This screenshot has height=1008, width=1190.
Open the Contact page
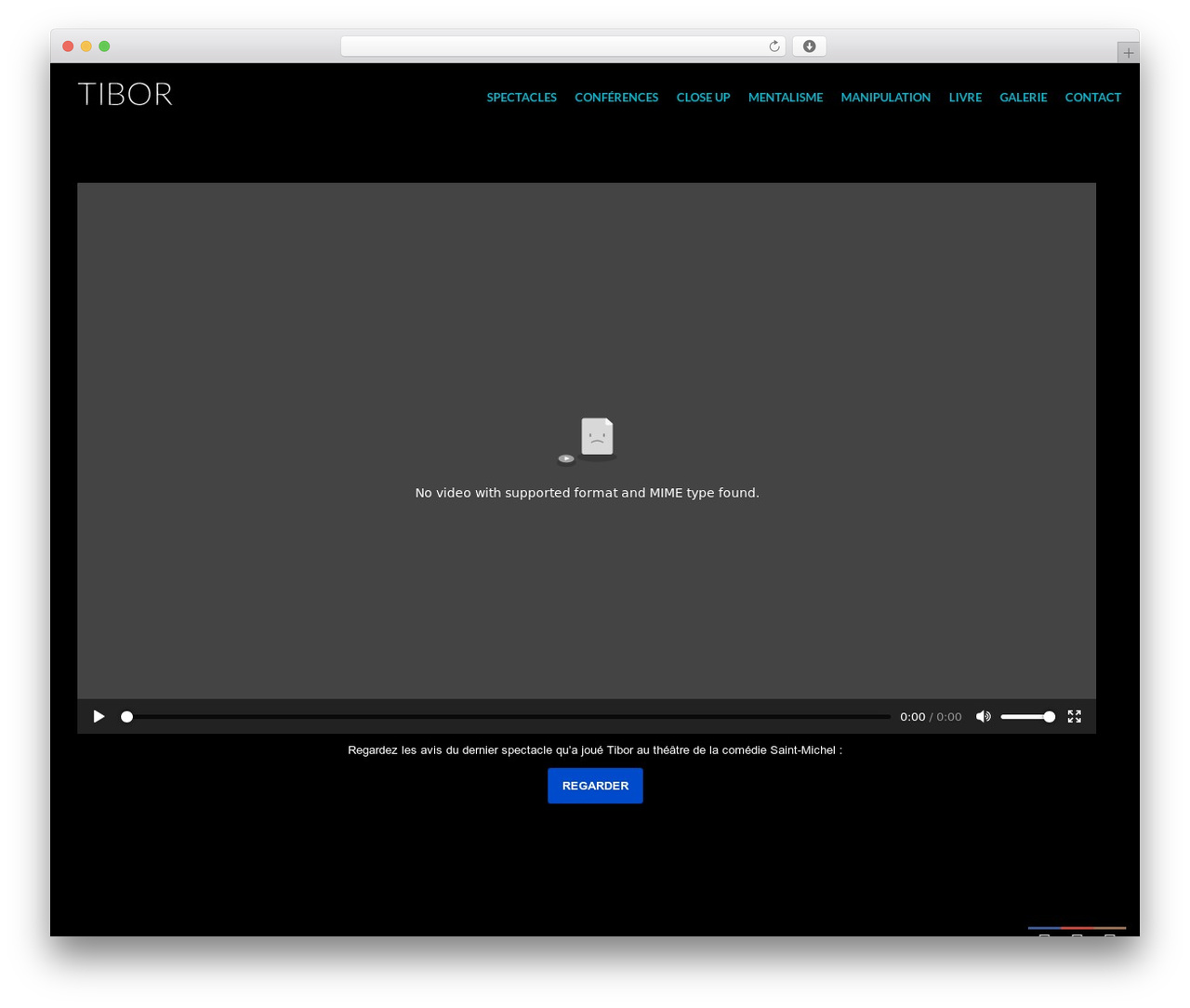[1092, 97]
